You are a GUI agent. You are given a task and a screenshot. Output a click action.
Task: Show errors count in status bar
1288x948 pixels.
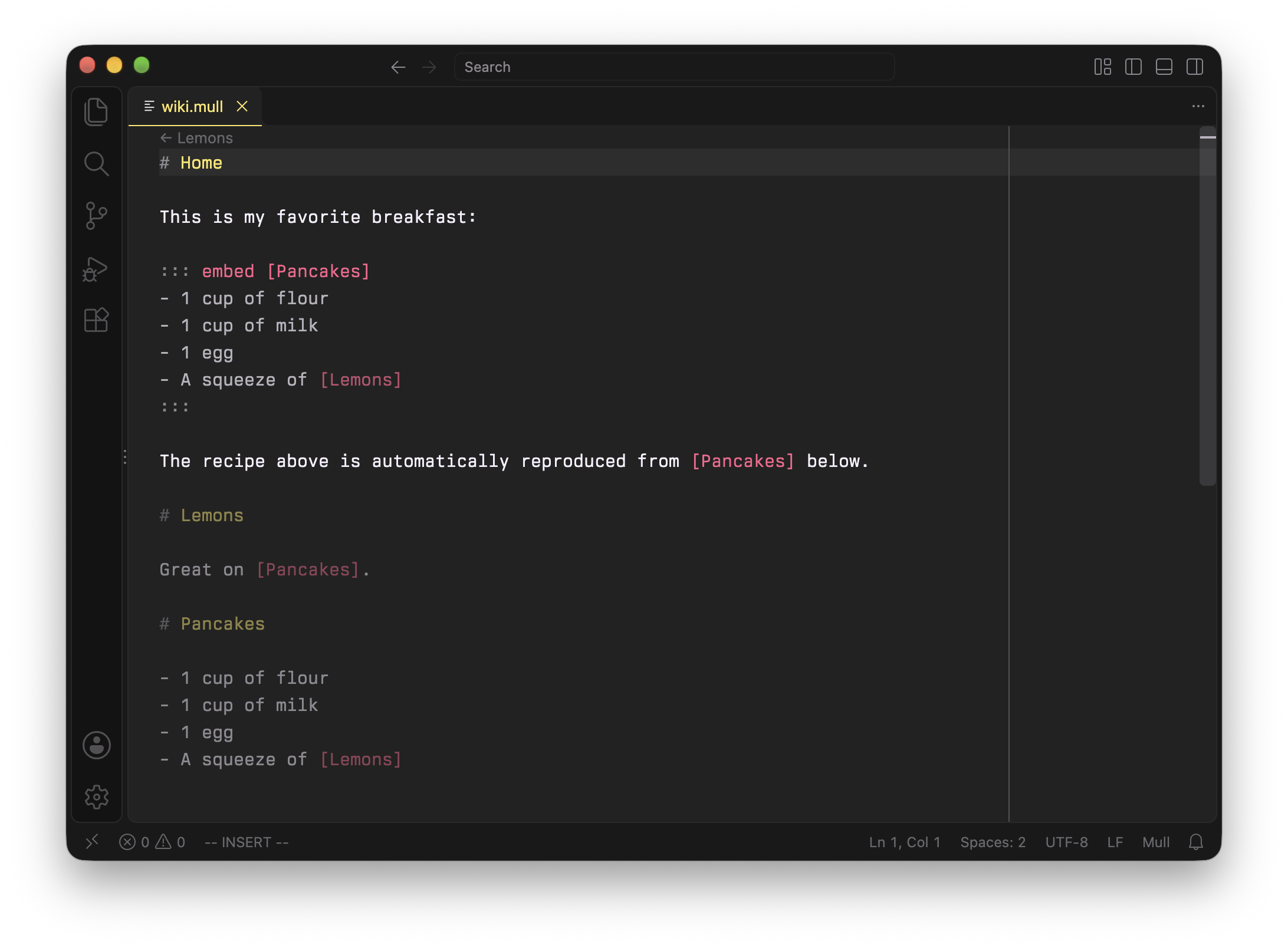(134, 842)
